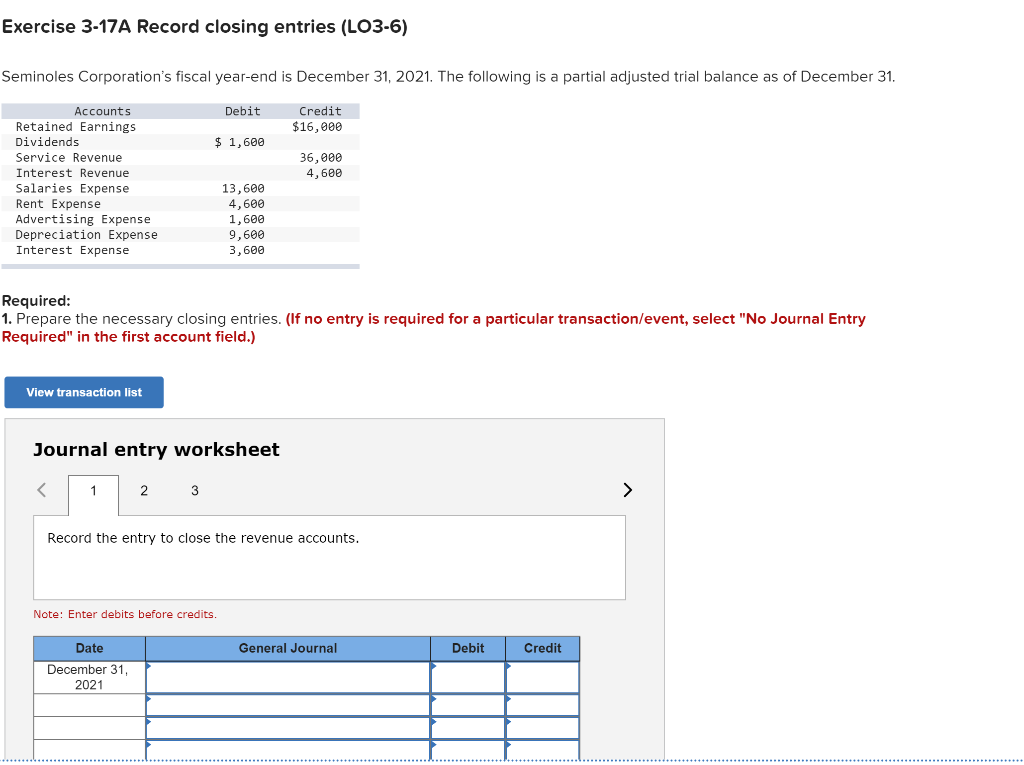
Task: Click the Credit field in the third row
Action: coord(543,729)
